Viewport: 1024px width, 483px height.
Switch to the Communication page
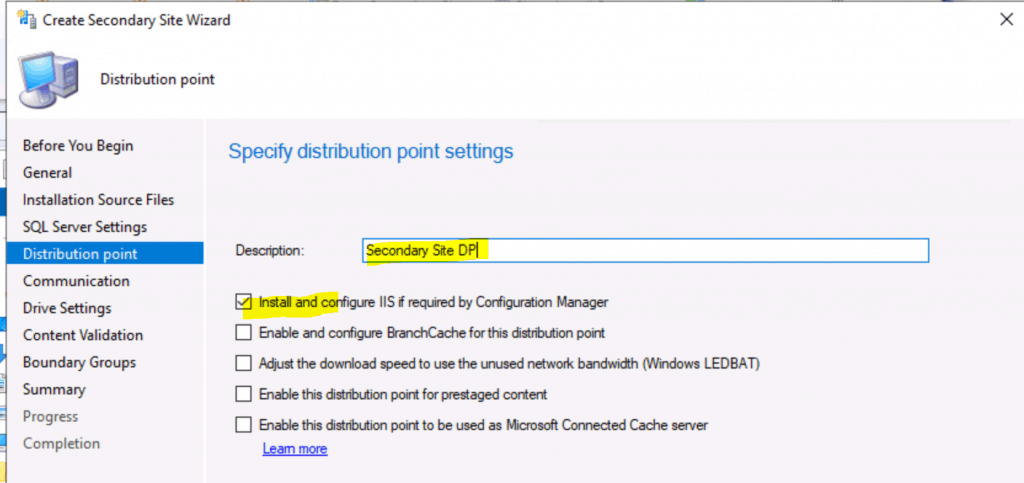coord(76,281)
